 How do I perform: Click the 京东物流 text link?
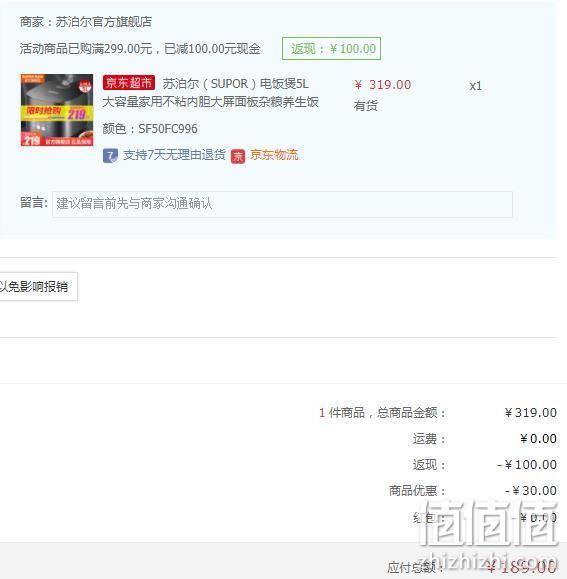274,155
